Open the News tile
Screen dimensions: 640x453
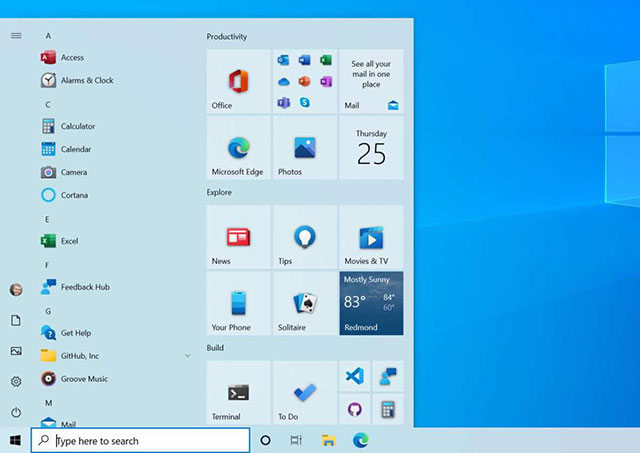point(238,237)
